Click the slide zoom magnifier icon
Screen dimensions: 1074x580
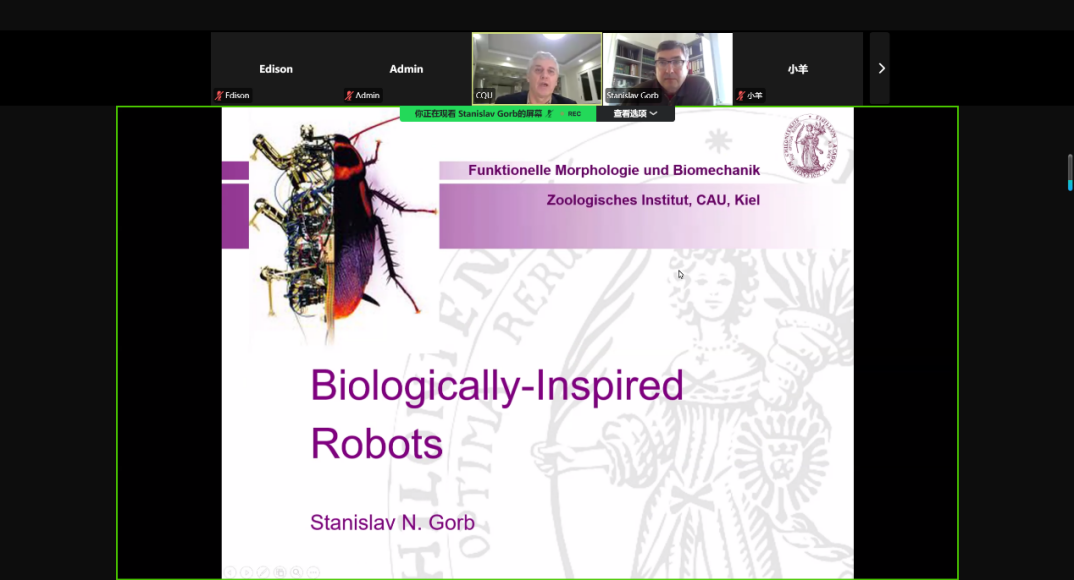point(296,572)
